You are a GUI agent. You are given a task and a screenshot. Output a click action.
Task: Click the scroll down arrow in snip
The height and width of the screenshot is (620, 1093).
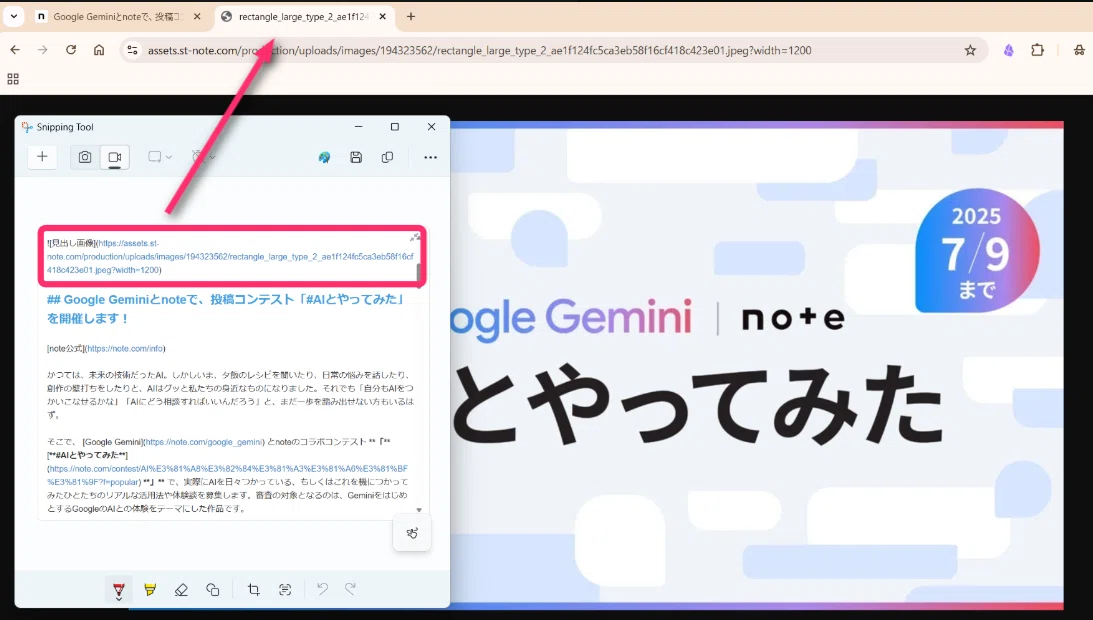(419, 511)
